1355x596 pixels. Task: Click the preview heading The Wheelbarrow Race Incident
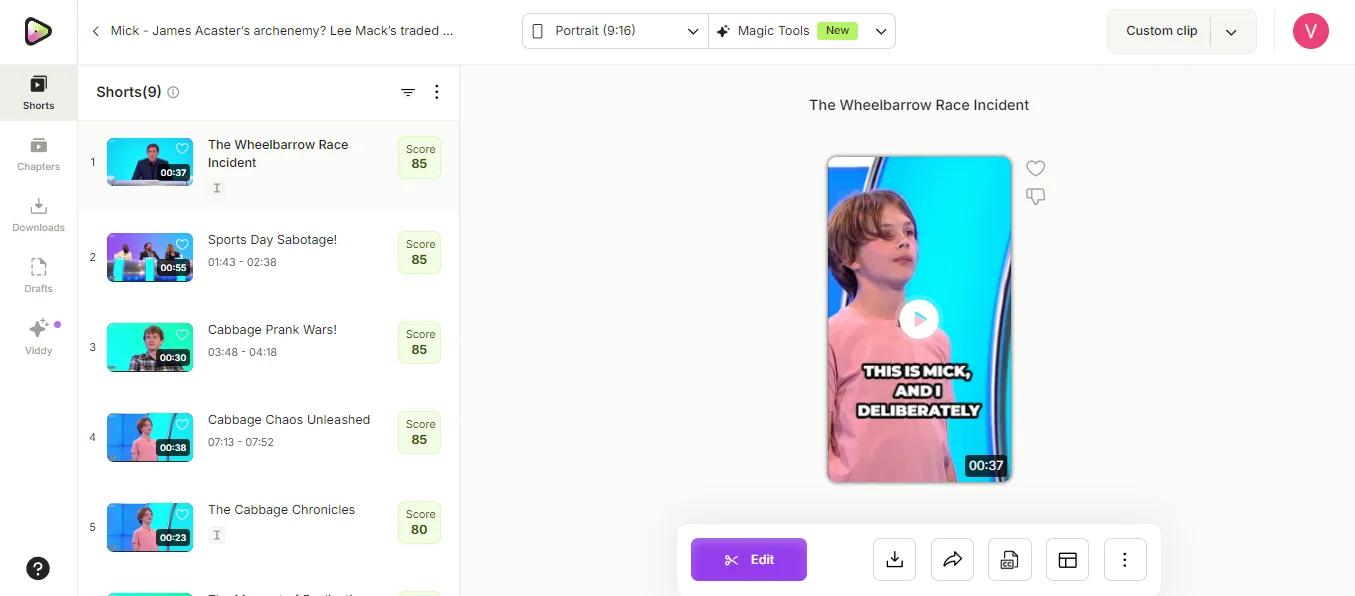pyautogui.click(x=919, y=105)
